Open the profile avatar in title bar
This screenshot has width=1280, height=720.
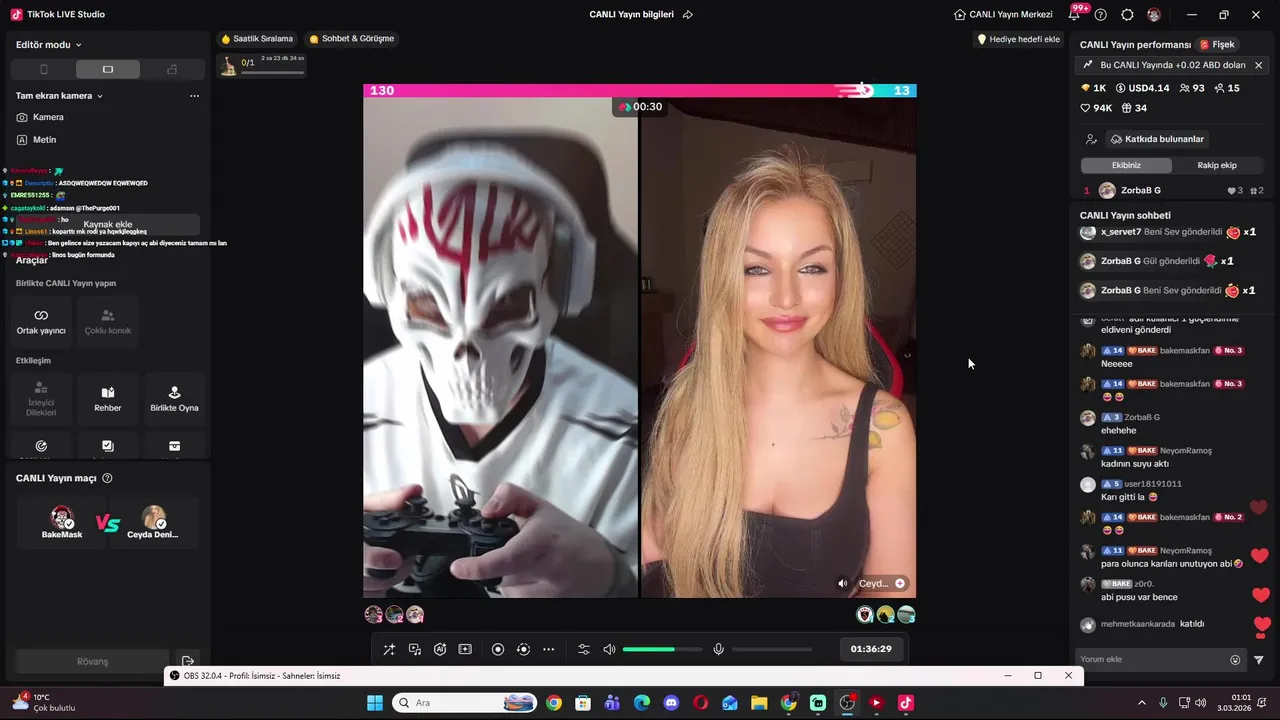pos(1154,15)
